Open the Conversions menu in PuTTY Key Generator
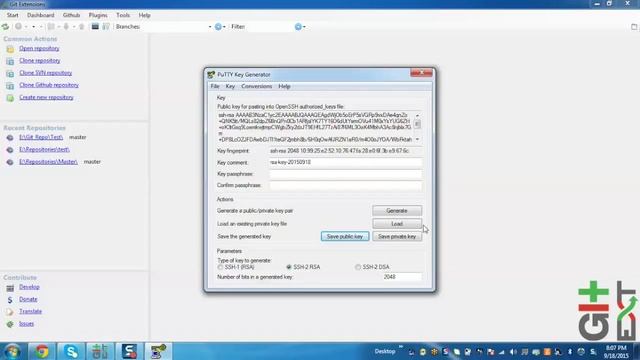Screen dimensions: 640x360 click(256, 87)
